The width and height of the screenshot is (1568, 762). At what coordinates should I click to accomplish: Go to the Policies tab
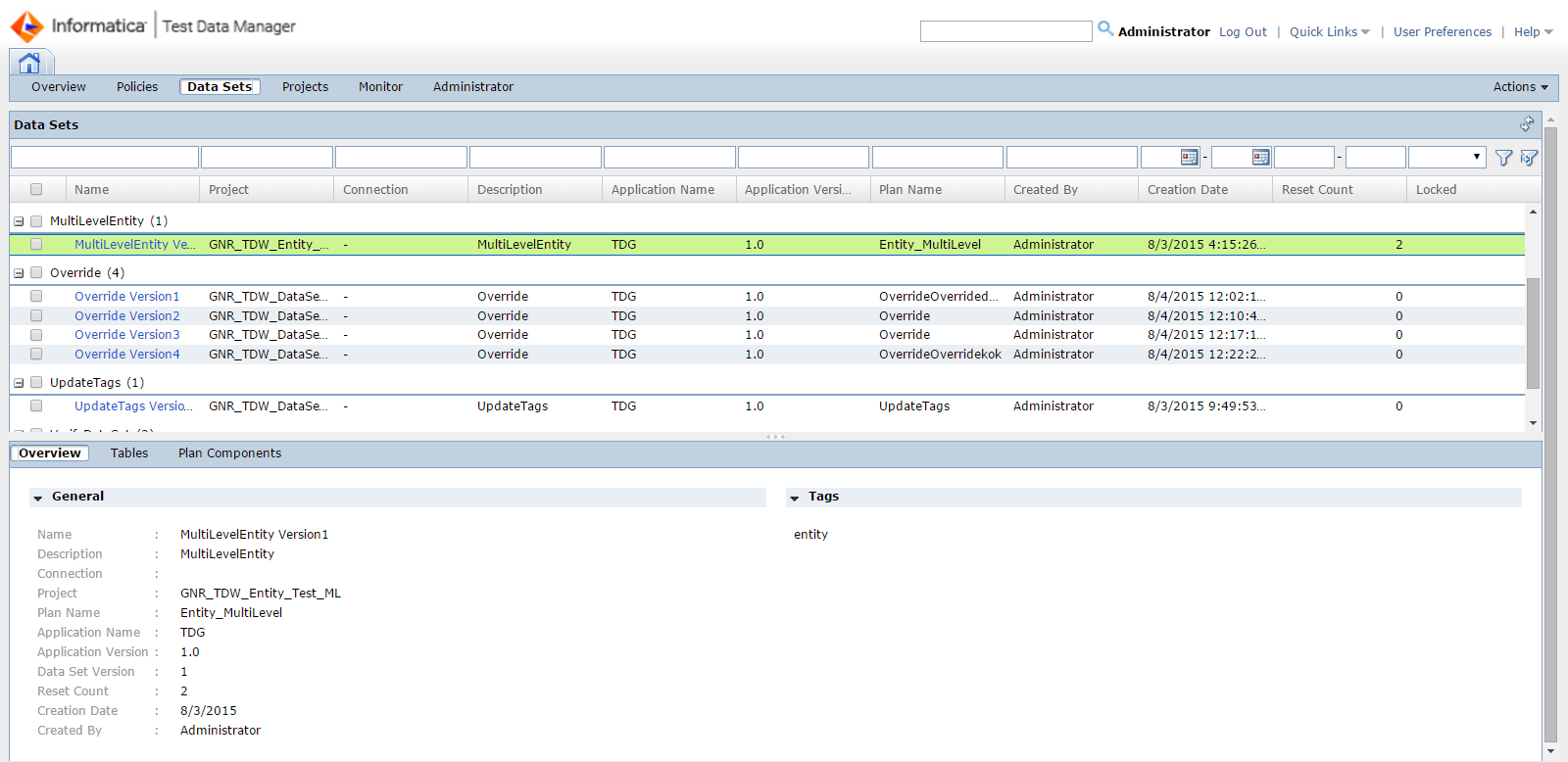137,87
